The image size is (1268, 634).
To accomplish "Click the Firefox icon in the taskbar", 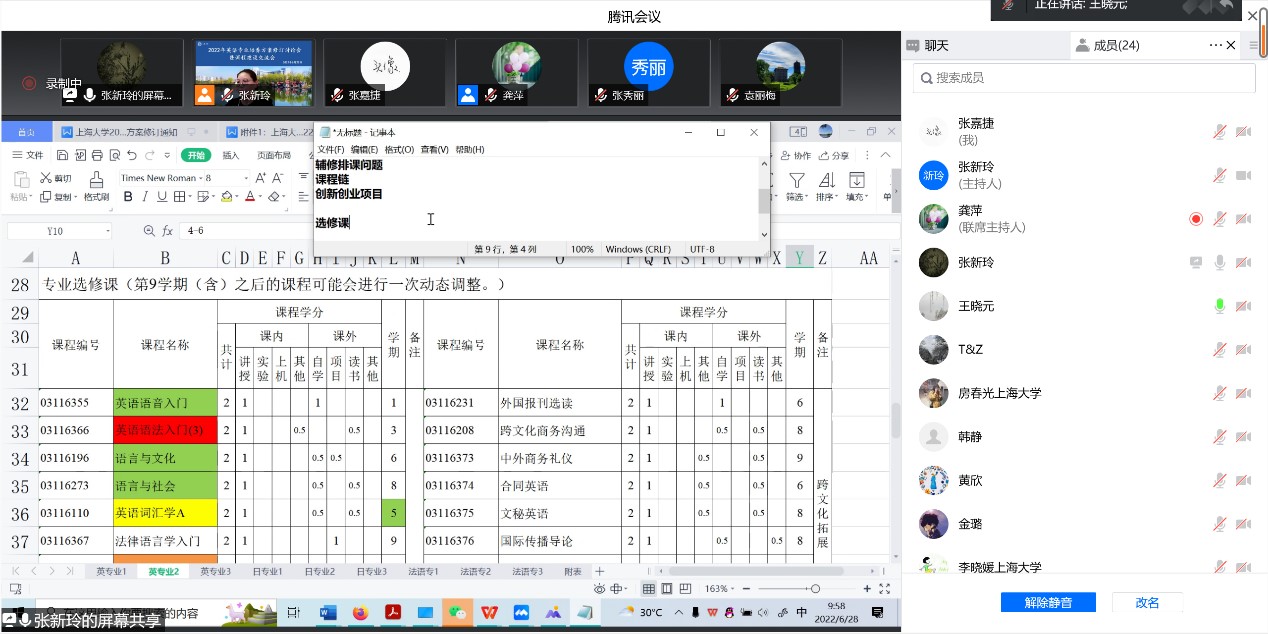I will (360, 612).
